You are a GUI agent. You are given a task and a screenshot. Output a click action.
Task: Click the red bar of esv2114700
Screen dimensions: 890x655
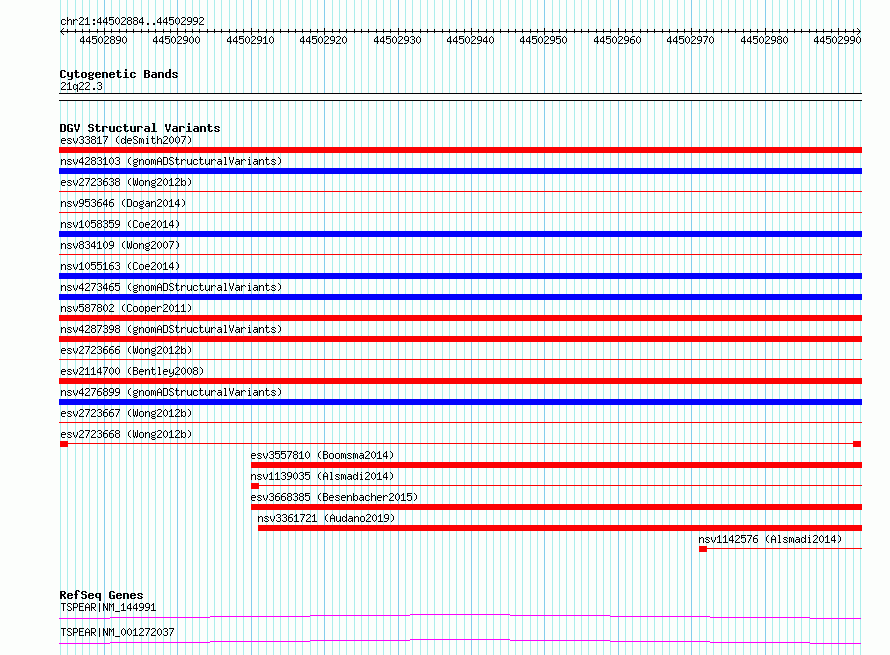click(x=460, y=381)
